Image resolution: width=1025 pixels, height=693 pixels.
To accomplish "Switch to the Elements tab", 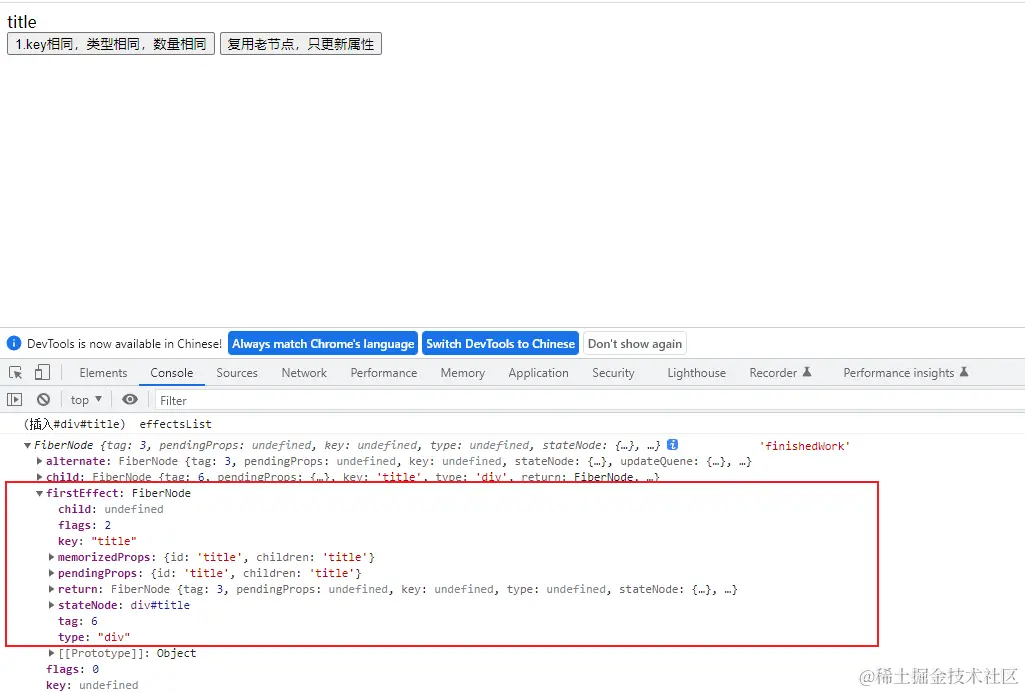I will click(x=103, y=373).
